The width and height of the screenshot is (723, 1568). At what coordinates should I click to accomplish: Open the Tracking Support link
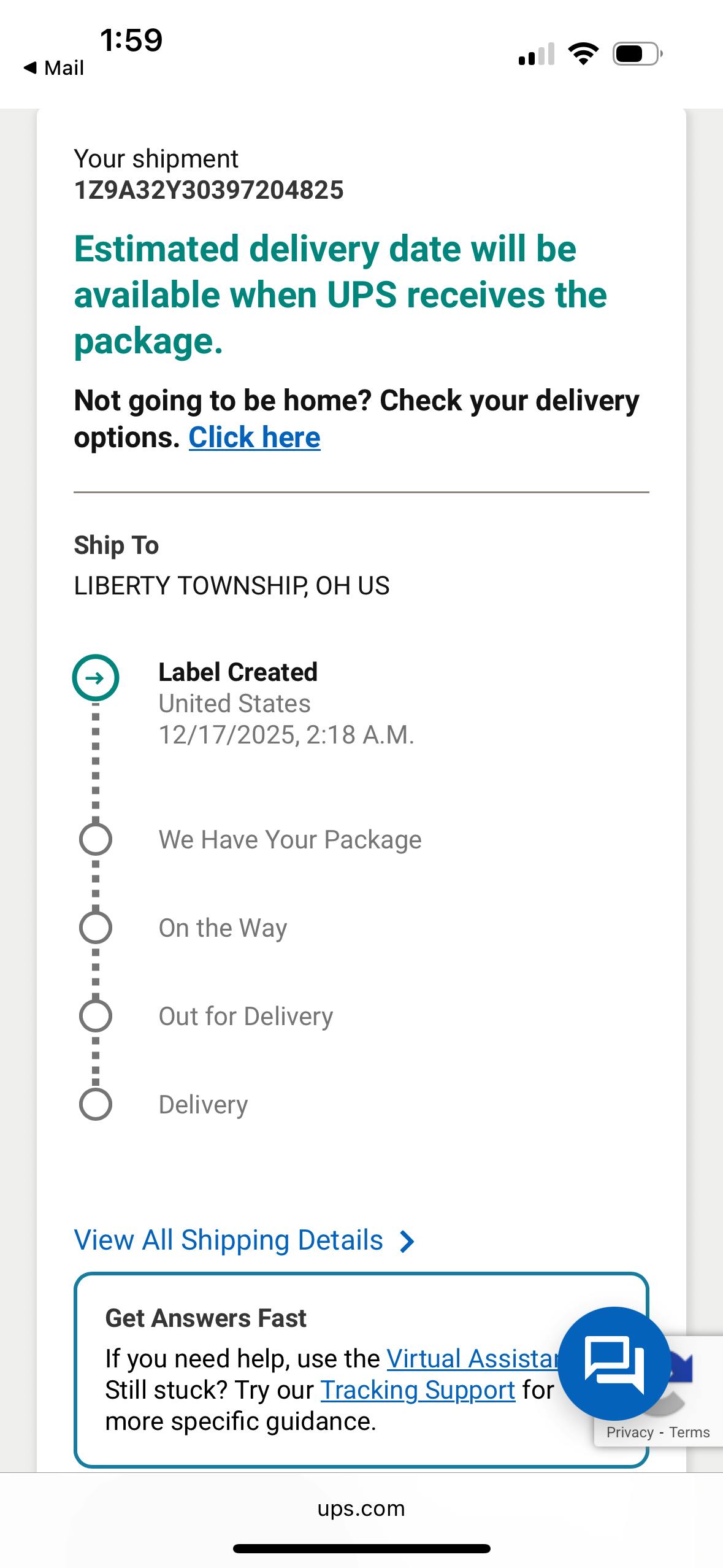point(418,1390)
